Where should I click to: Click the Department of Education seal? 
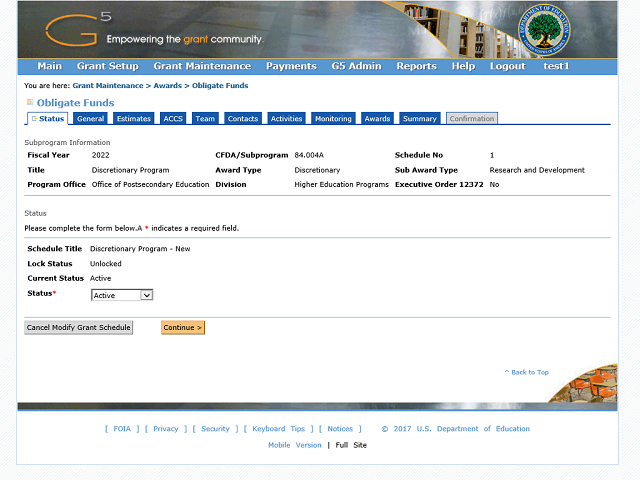tap(544, 30)
